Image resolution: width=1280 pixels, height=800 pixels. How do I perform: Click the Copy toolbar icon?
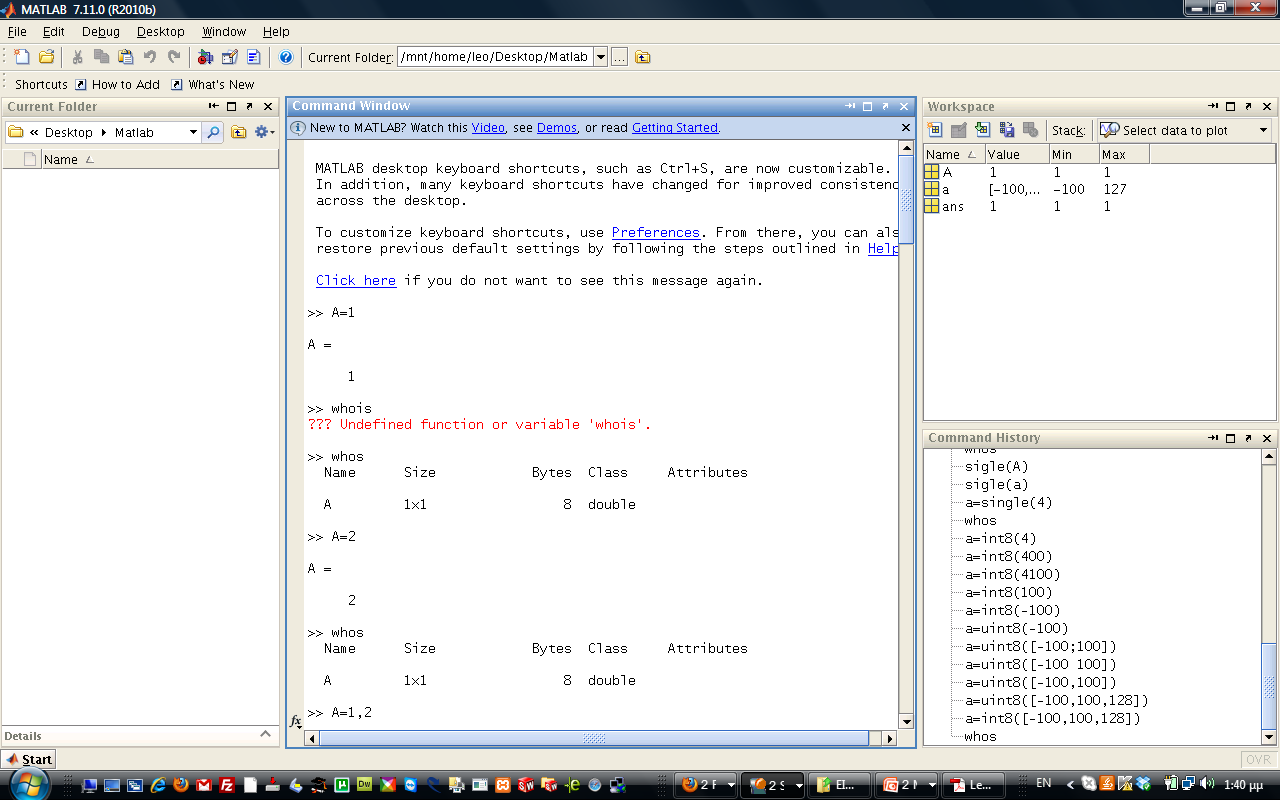click(x=102, y=57)
